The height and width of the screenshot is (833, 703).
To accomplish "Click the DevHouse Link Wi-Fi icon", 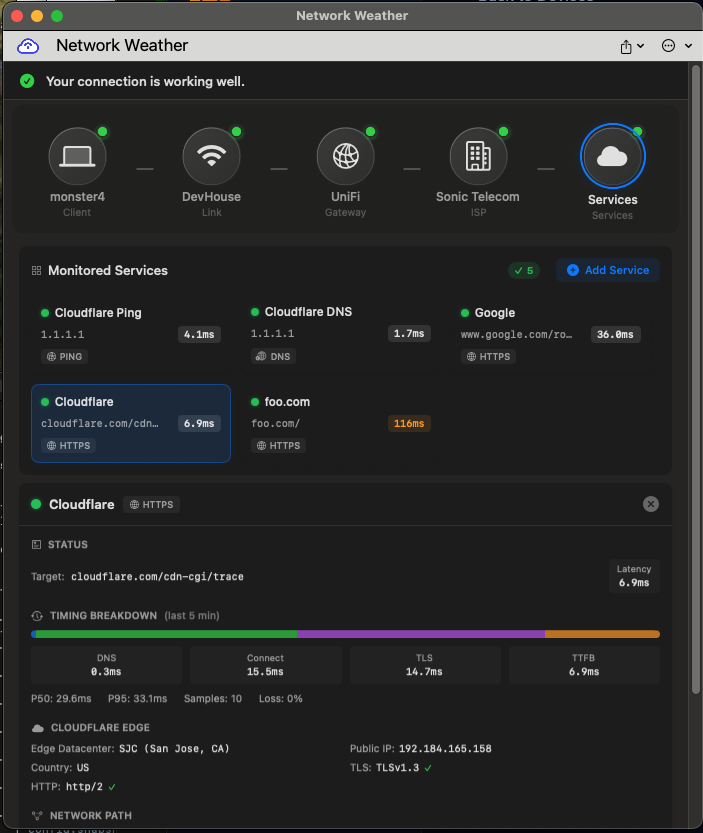I will pos(211,155).
